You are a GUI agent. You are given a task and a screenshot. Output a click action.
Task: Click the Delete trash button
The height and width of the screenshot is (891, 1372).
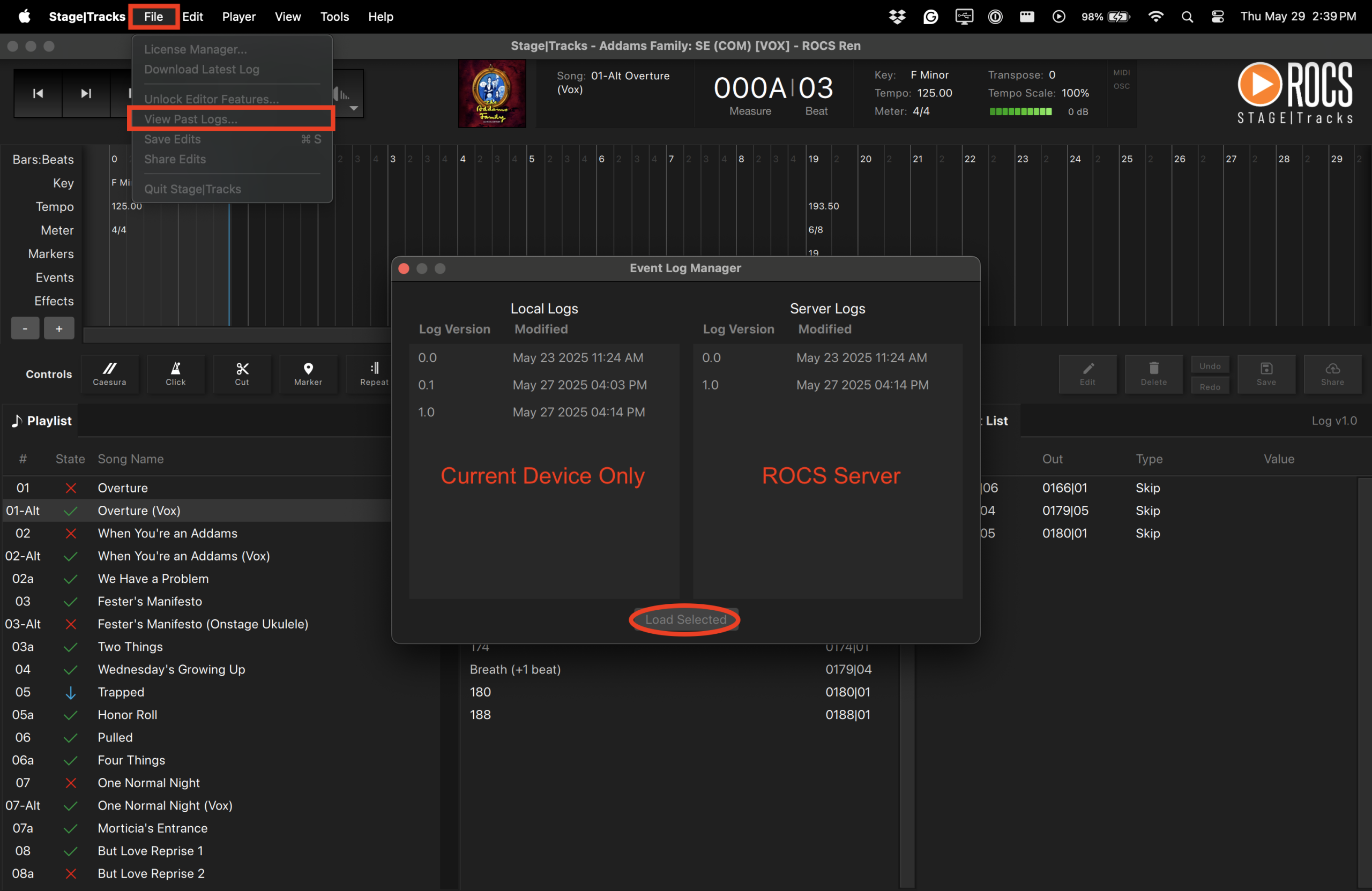(1154, 373)
